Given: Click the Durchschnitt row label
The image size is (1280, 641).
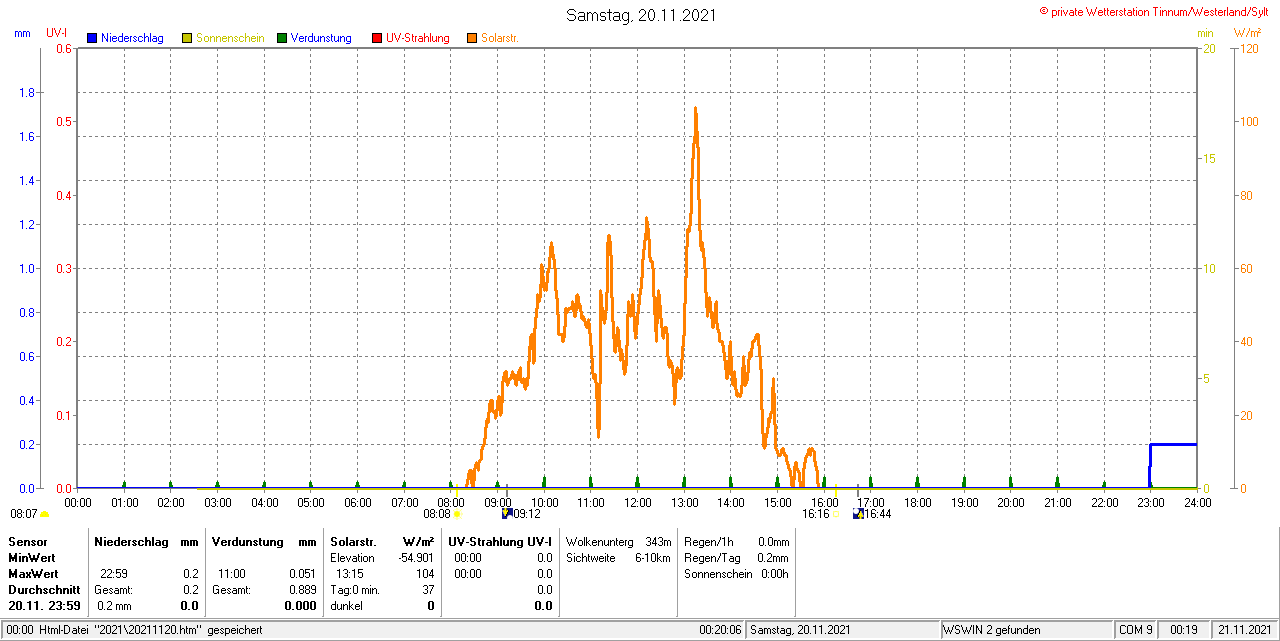Looking at the screenshot, I should coord(43,590).
